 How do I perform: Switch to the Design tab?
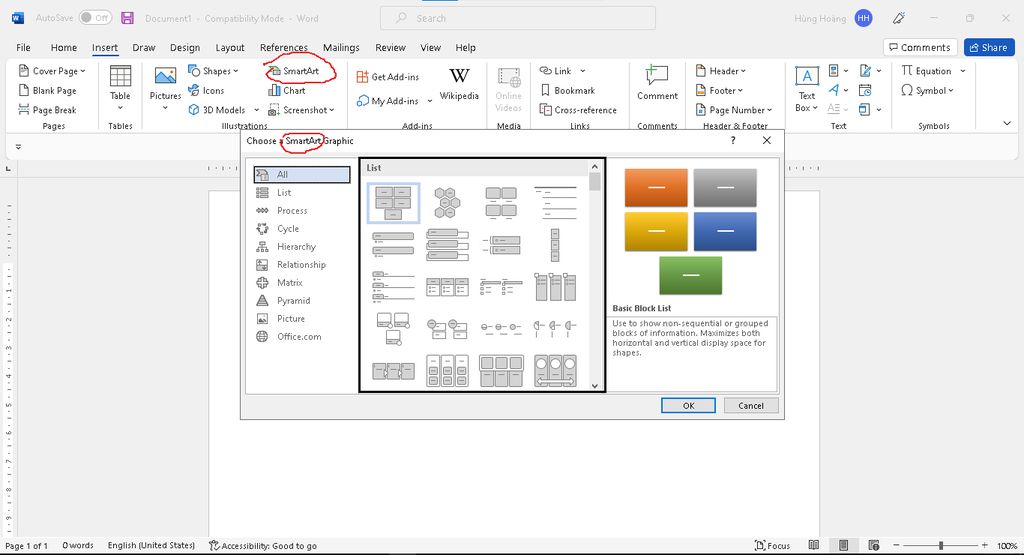click(185, 48)
